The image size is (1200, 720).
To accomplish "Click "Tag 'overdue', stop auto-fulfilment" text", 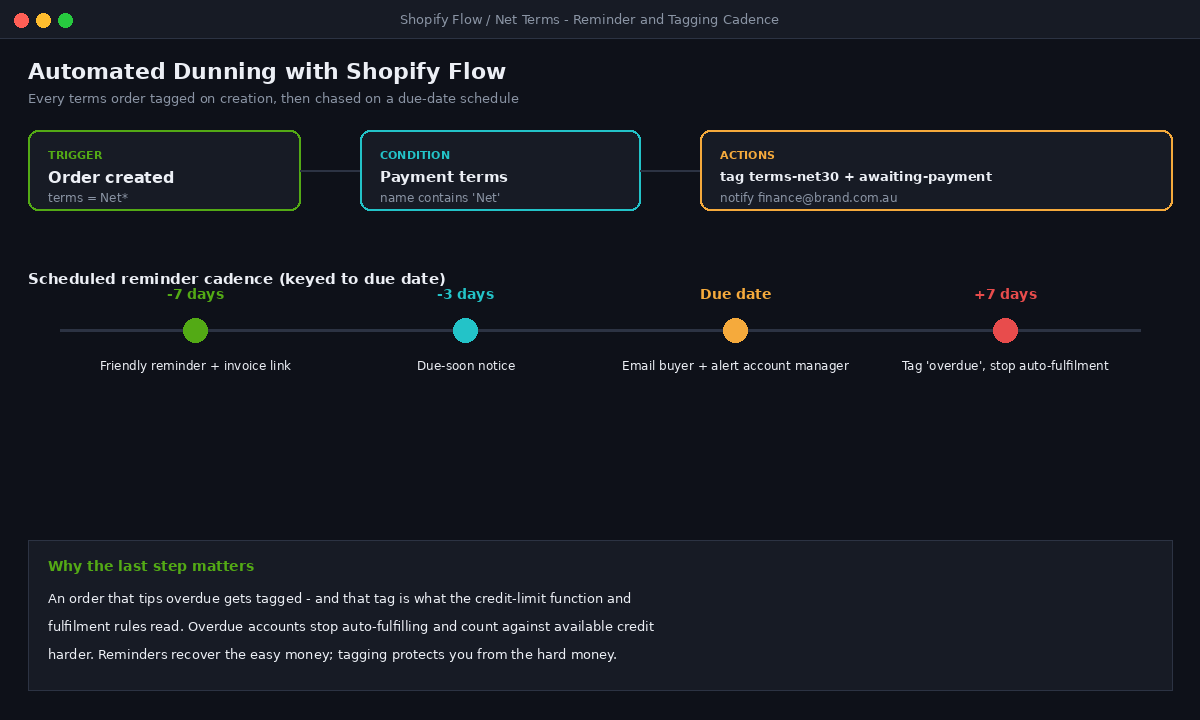I will pos(1005,366).
